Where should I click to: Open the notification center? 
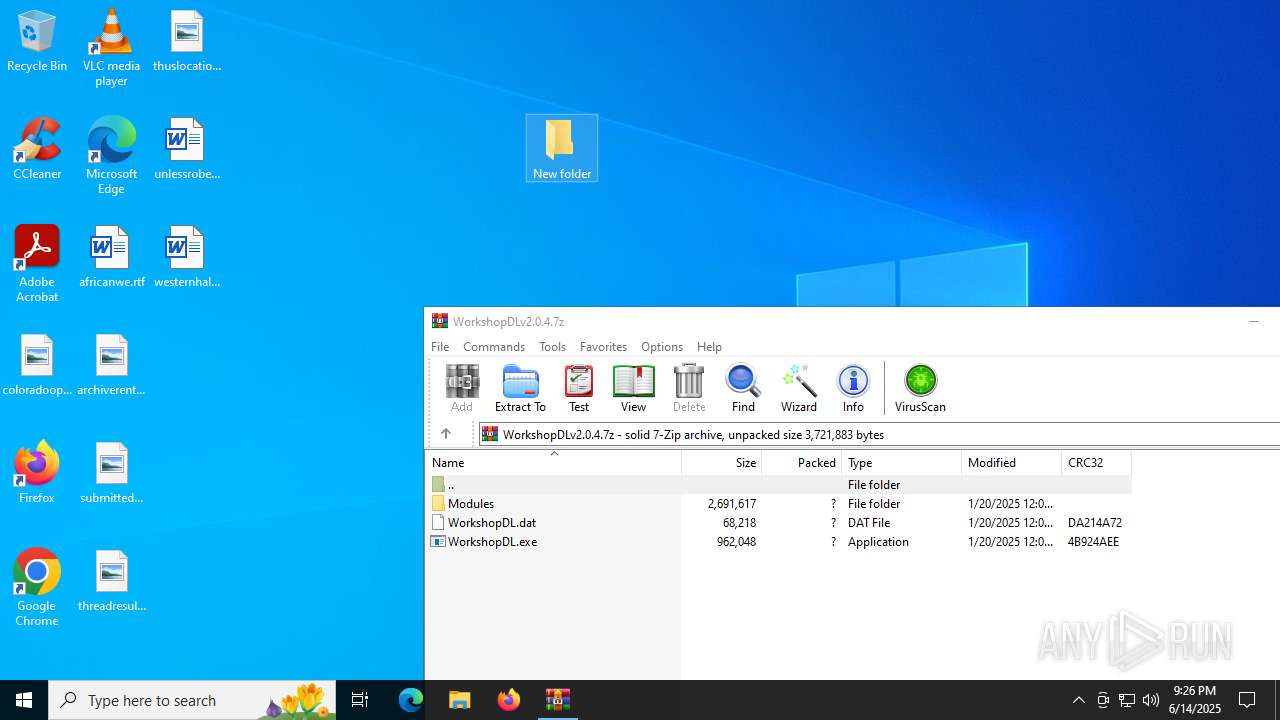[1247, 700]
